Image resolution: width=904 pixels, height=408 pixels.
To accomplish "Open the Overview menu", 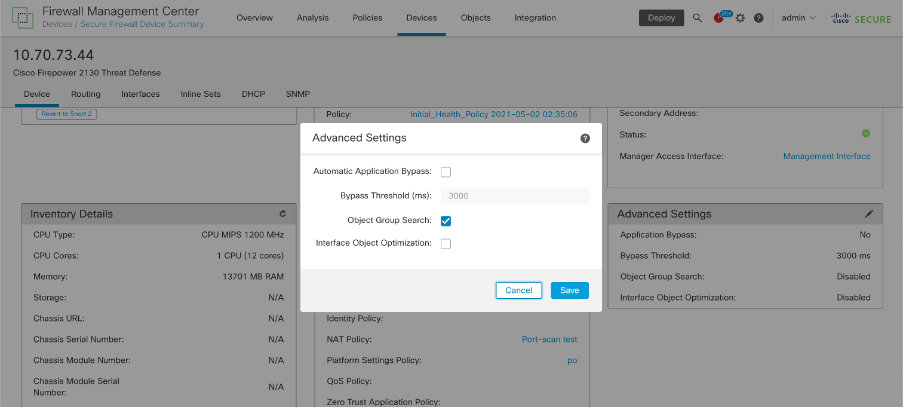I will pos(254,18).
